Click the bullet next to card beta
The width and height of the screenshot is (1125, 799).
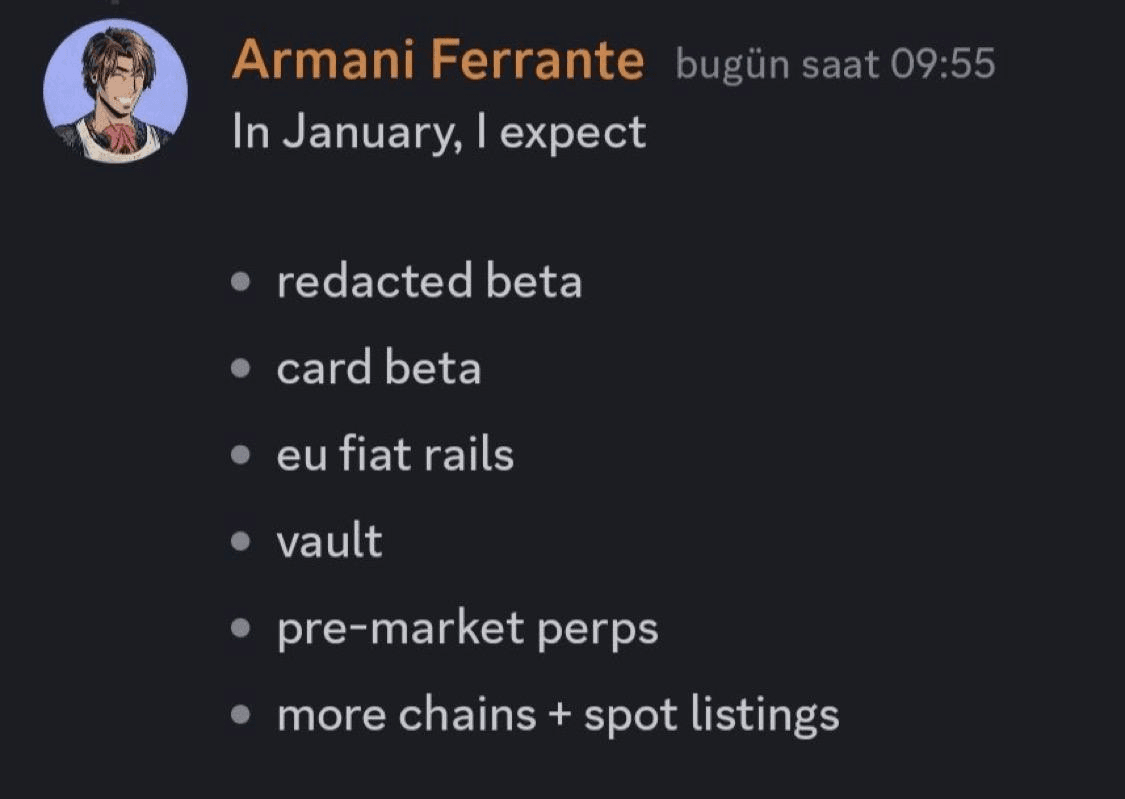[x=239, y=370]
